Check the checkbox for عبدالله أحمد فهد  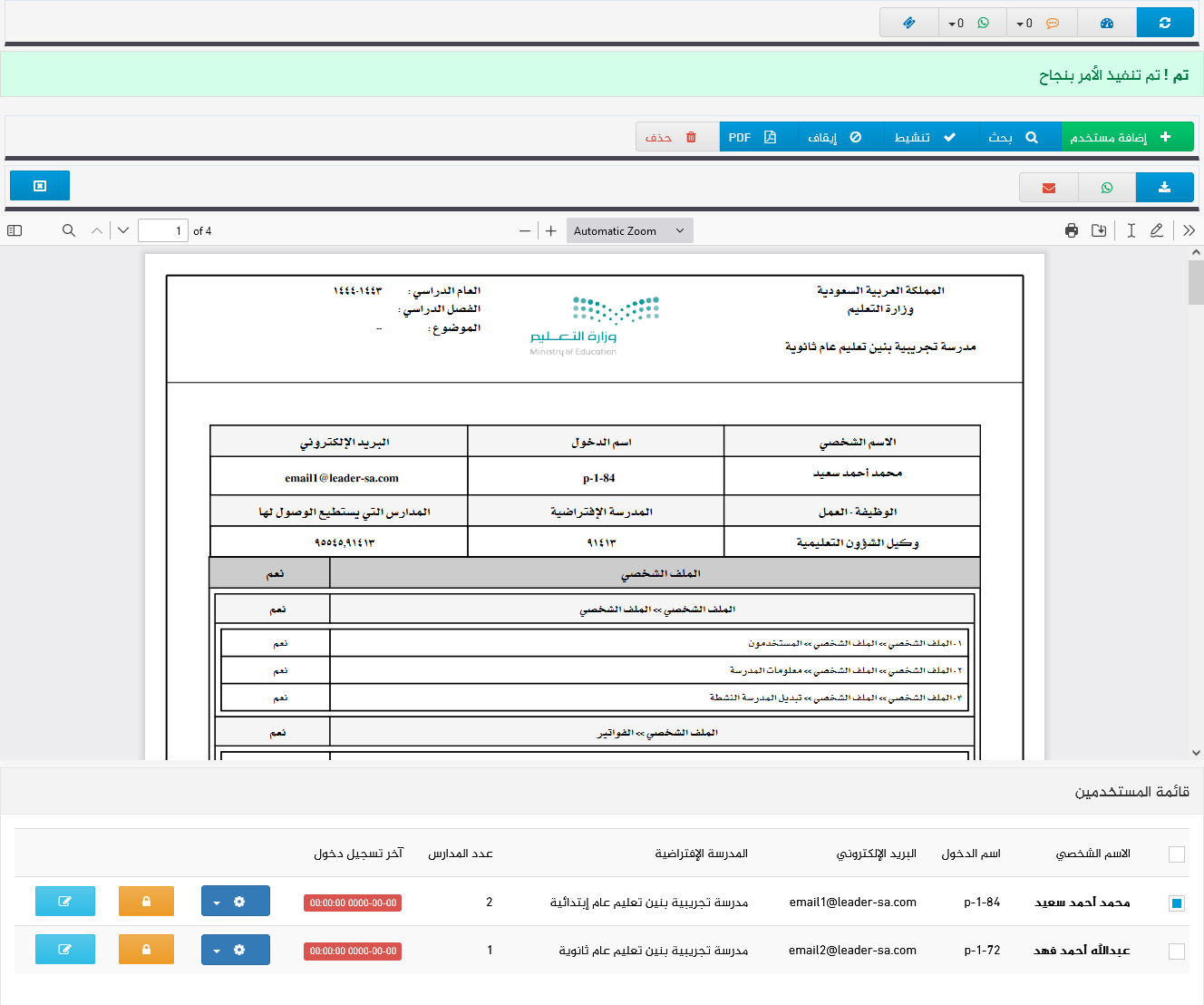(x=1176, y=951)
